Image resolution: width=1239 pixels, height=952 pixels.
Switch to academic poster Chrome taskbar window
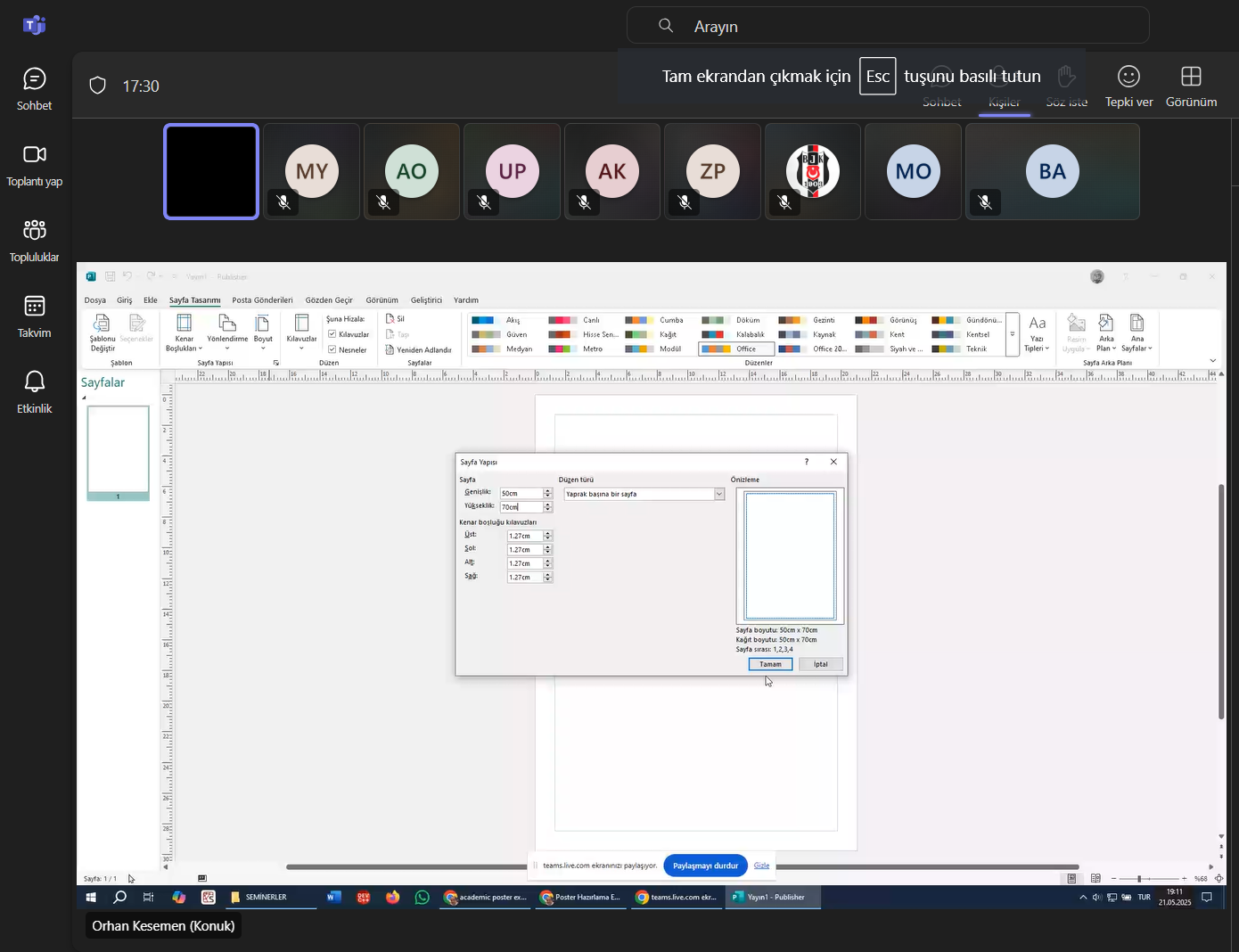coord(487,898)
